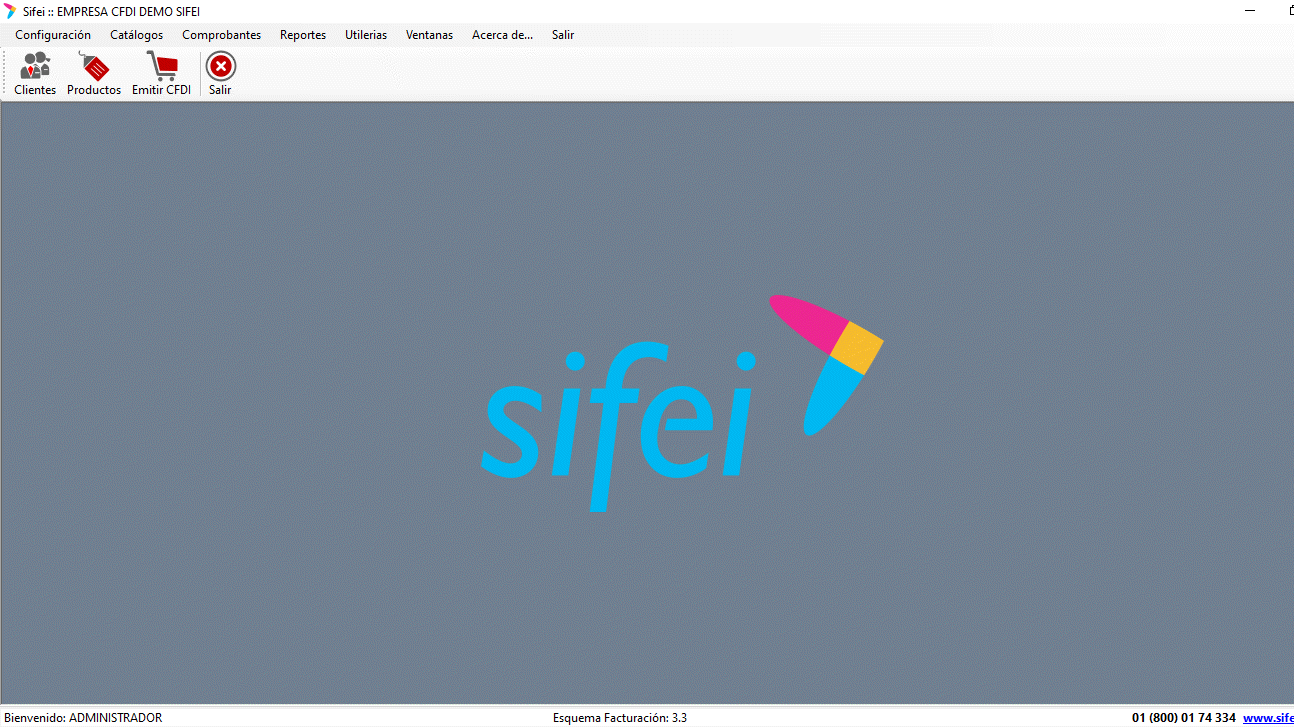This screenshot has width=1294, height=728.
Task: Click the Sifei app icon in title bar
Action: point(10,11)
